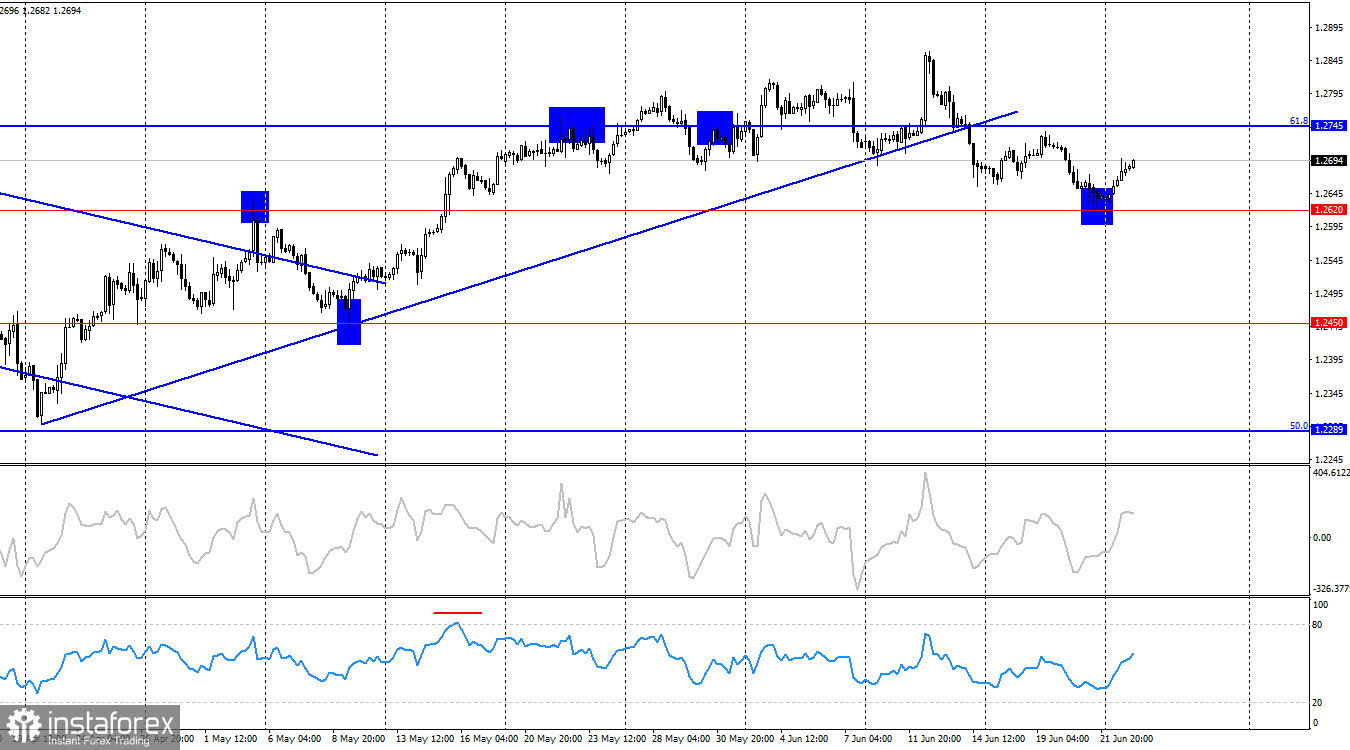Click the 1.2645 price axis label
Screen dimensions: 1350x750
(x=1331, y=194)
